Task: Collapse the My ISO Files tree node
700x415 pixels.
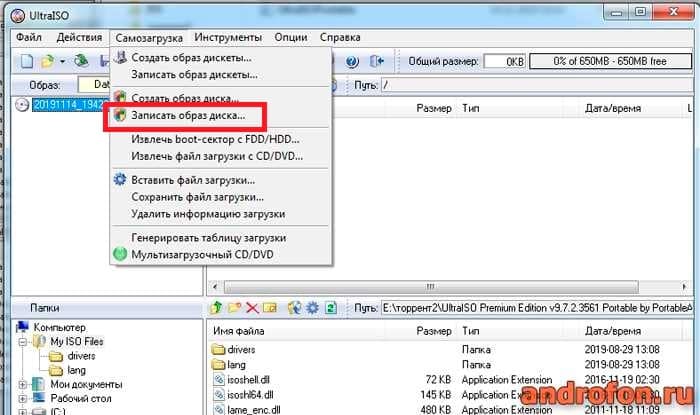Action: tap(22, 343)
